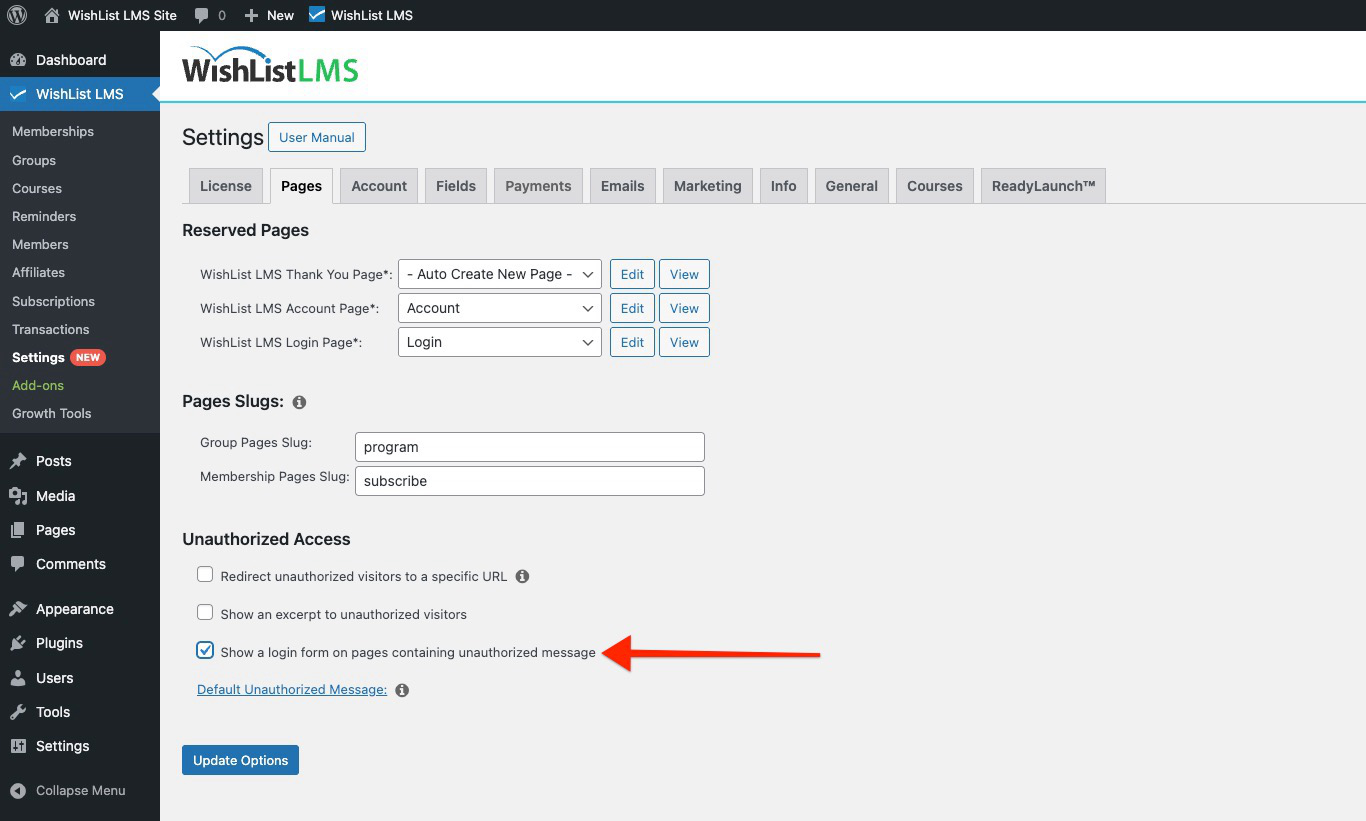
Task: Open the WordPress logo menu
Action: click(x=15, y=15)
